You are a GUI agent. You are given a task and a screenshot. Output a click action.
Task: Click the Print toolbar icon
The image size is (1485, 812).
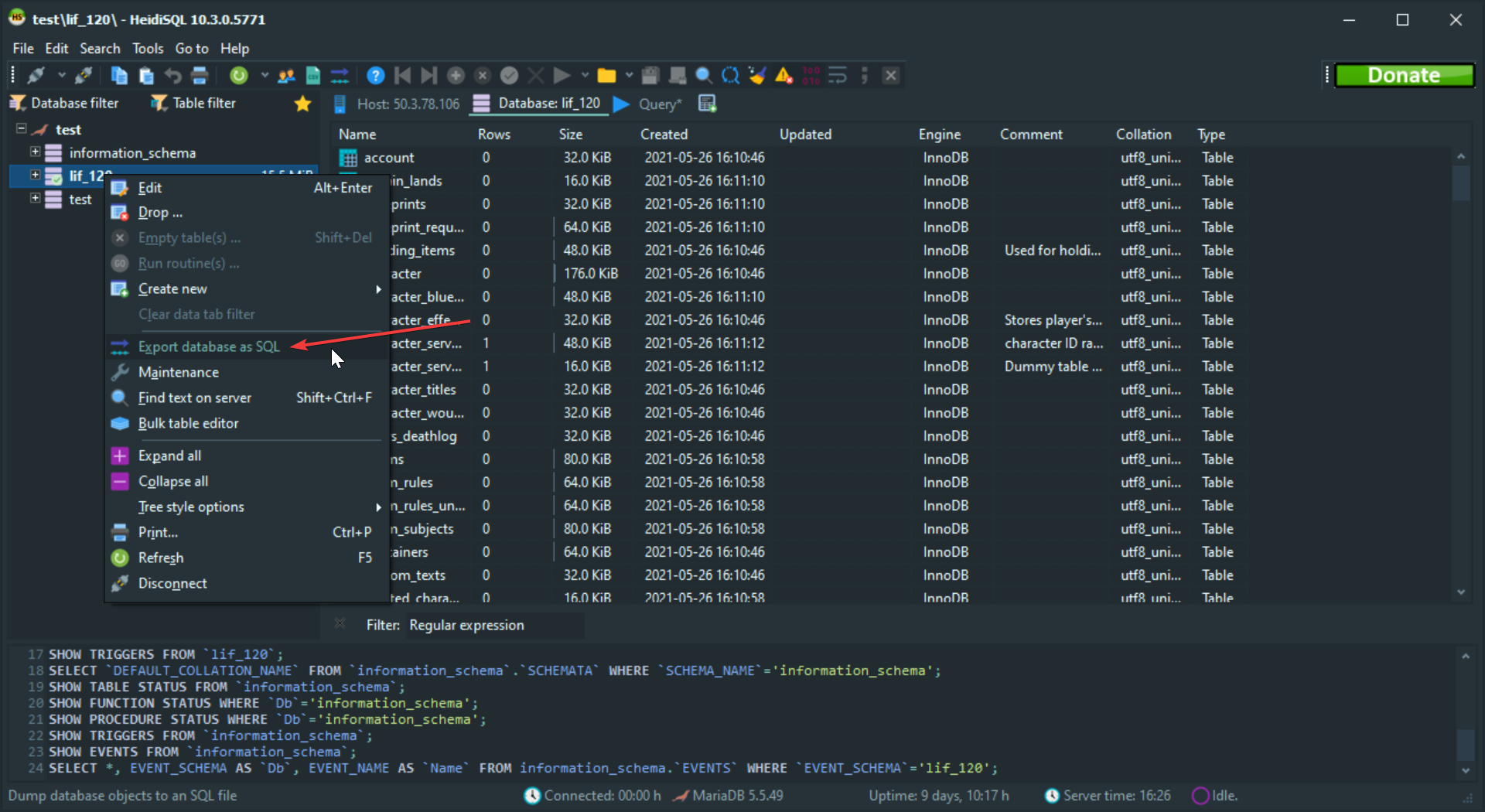(x=200, y=75)
